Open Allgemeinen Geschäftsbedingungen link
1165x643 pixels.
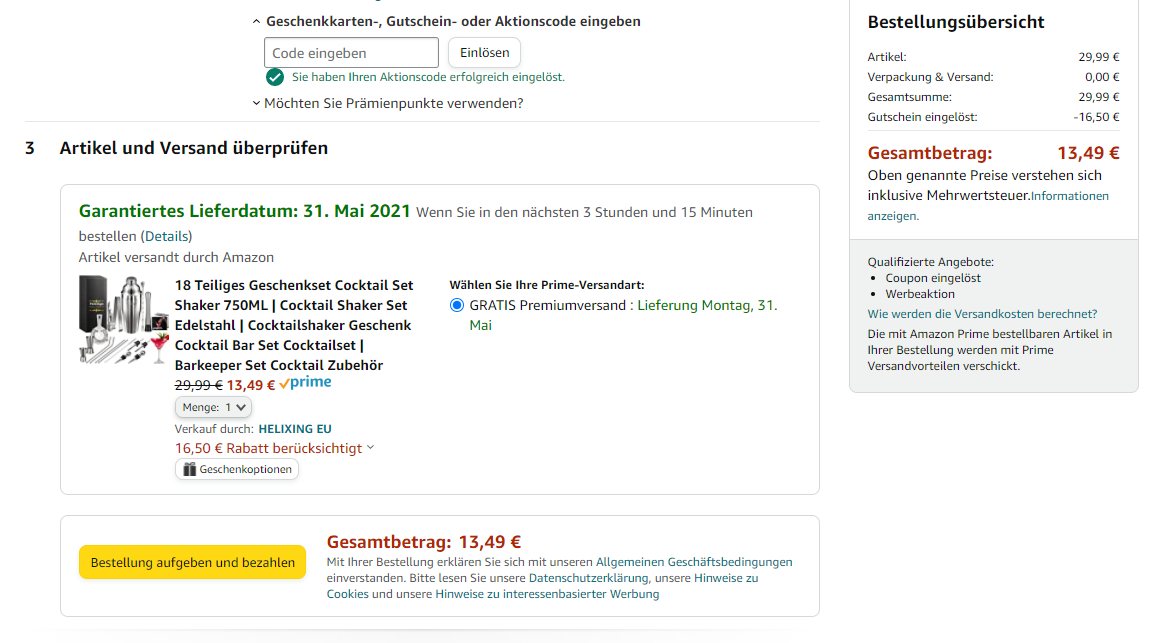694,562
